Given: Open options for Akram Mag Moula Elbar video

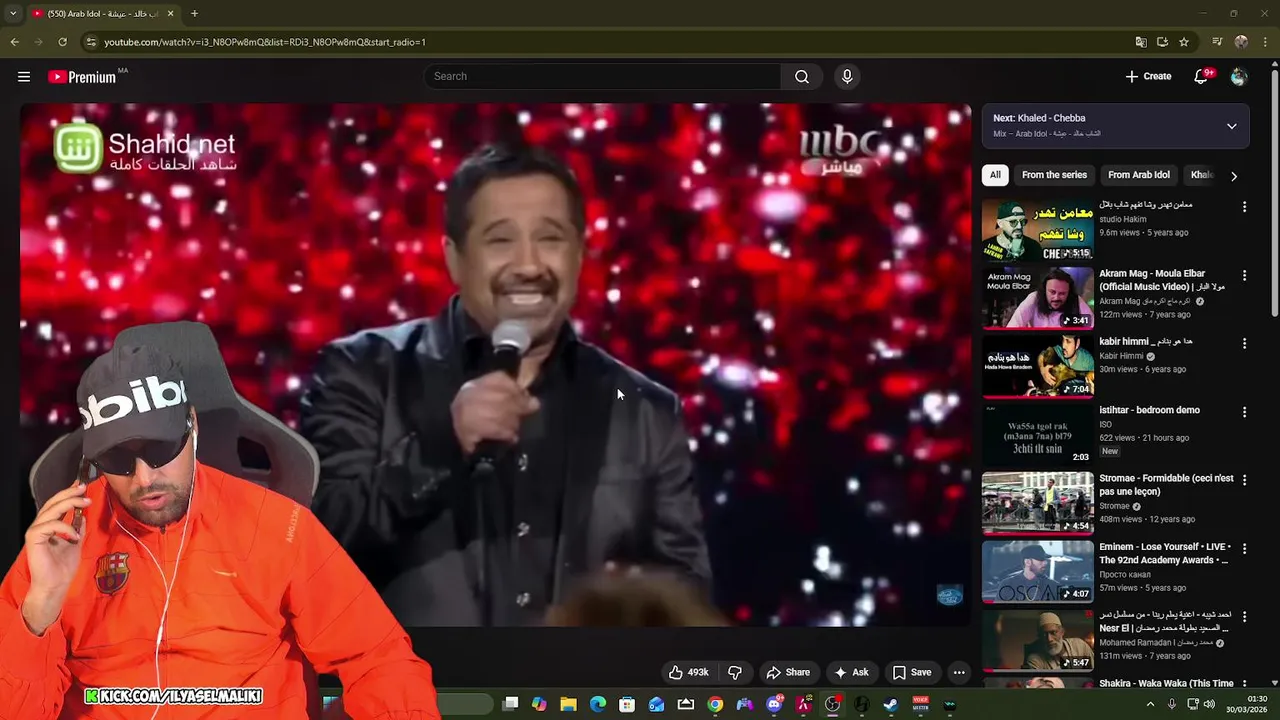Looking at the screenshot, I should 1244,275.
